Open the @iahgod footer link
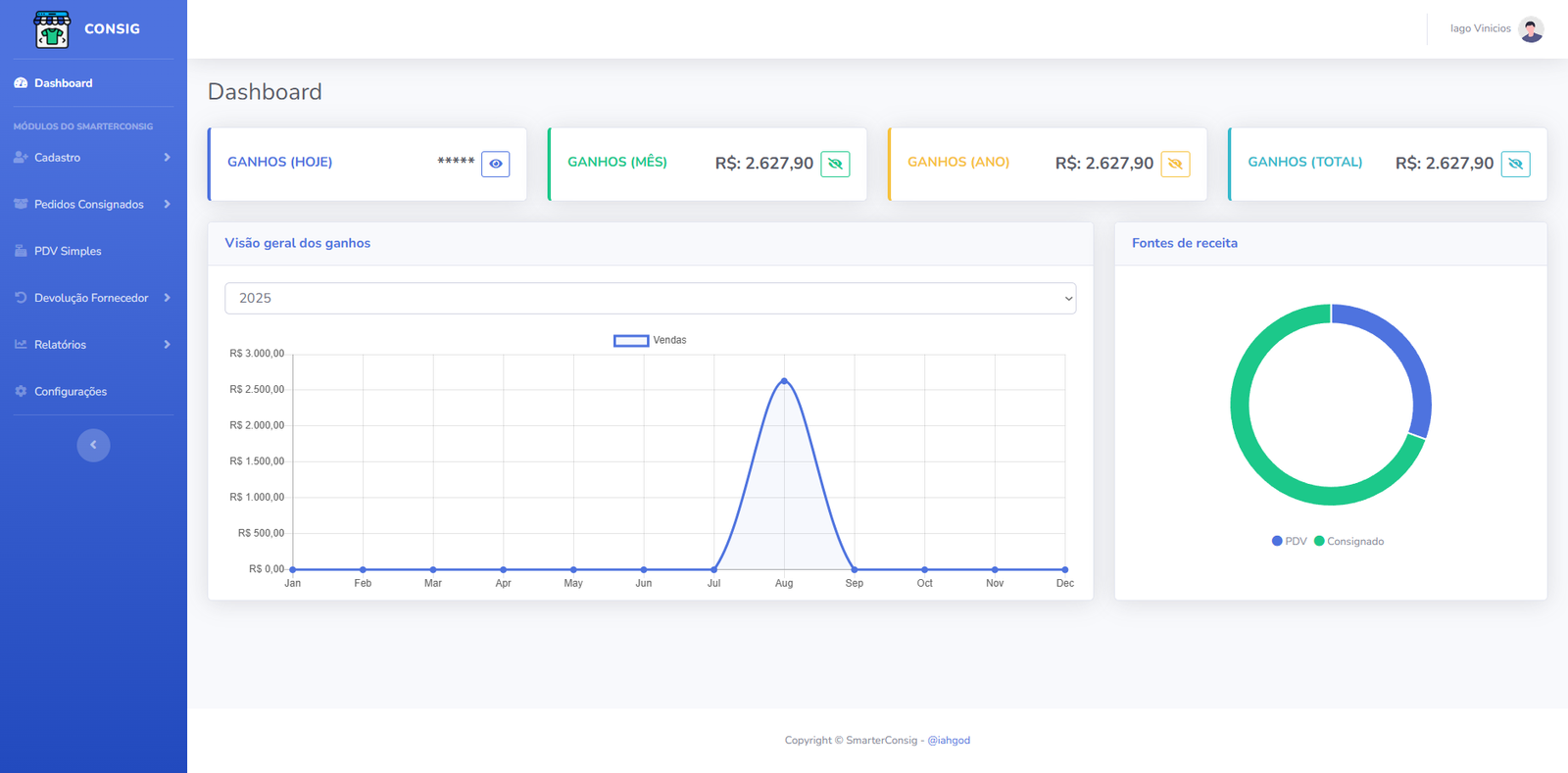1568x773 pixels. (949, 741)
